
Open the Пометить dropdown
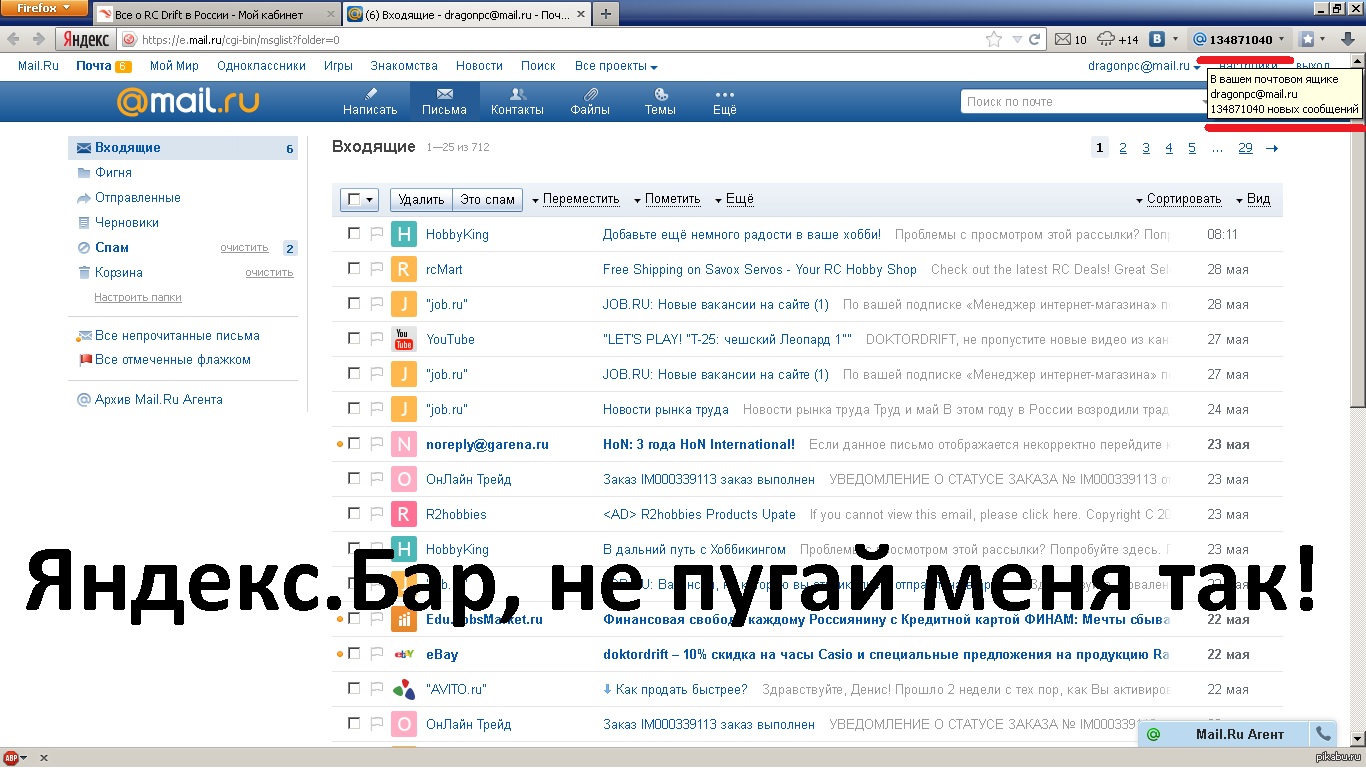pyautogui.click(x=668, y=199)
